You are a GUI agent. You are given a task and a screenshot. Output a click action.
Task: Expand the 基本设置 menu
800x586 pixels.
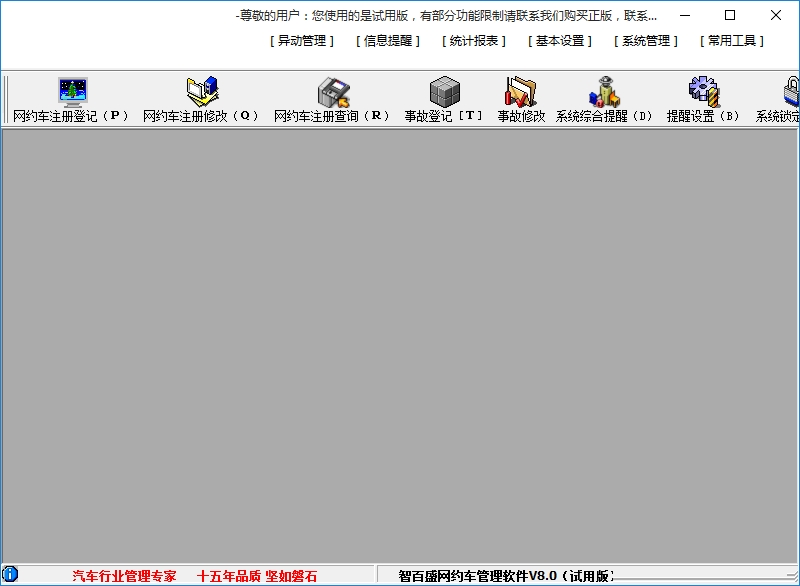560,41
